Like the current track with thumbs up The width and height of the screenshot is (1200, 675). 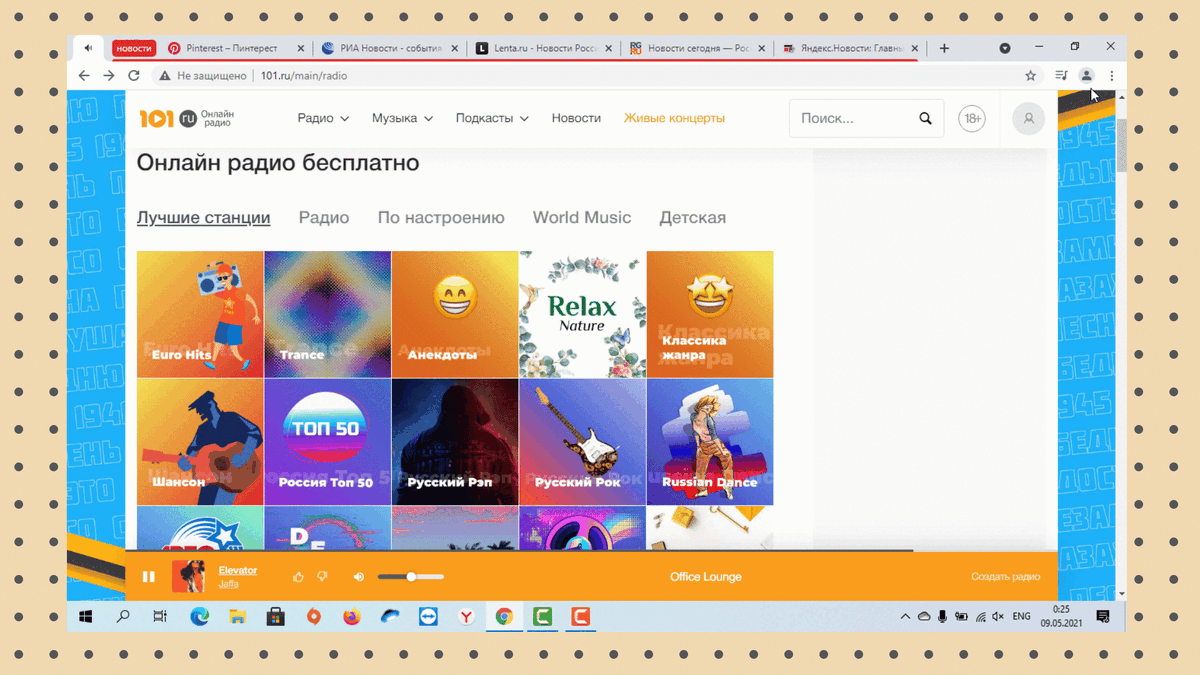[x=298, y=577]
